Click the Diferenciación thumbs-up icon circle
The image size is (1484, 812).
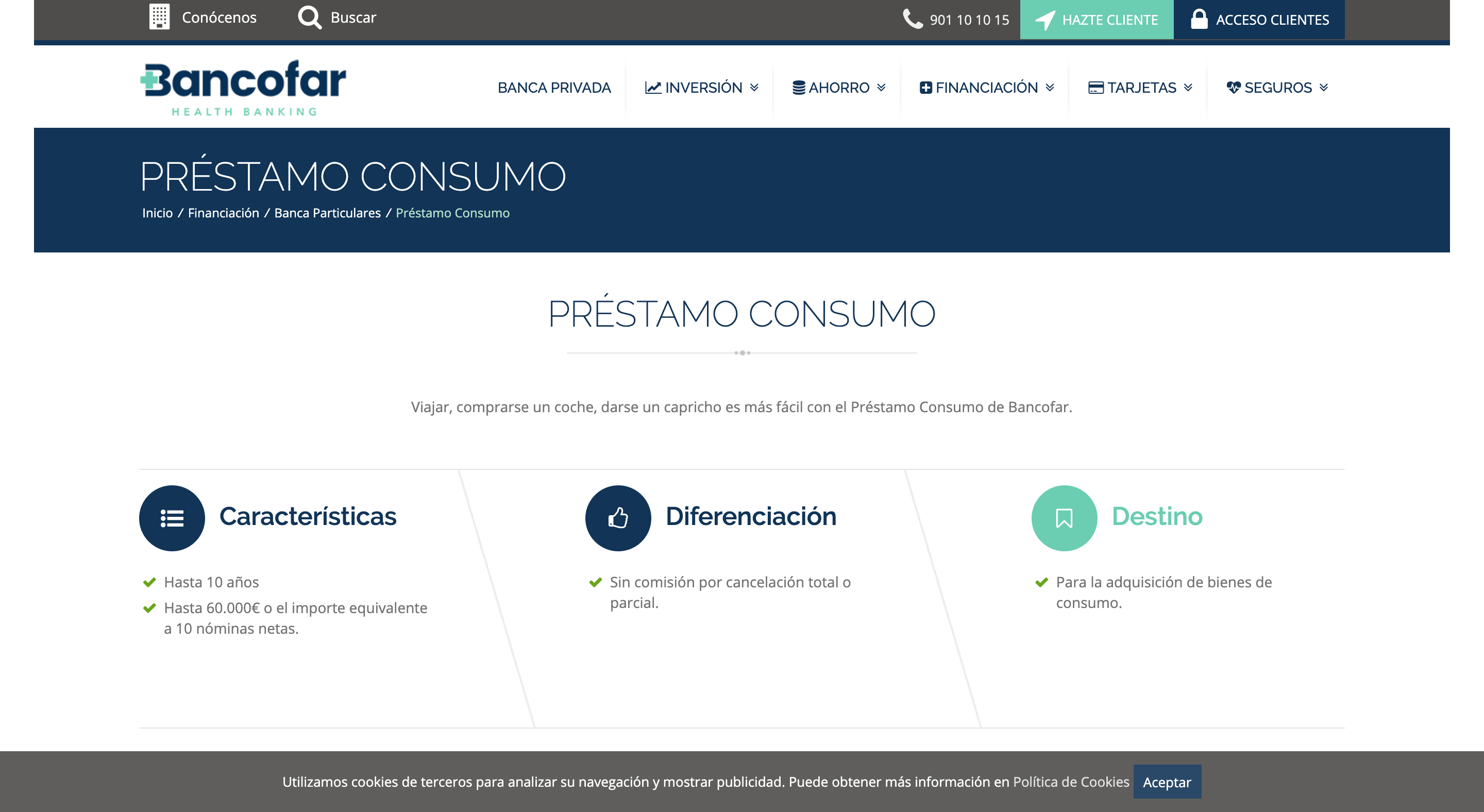(x=618, y=518)
